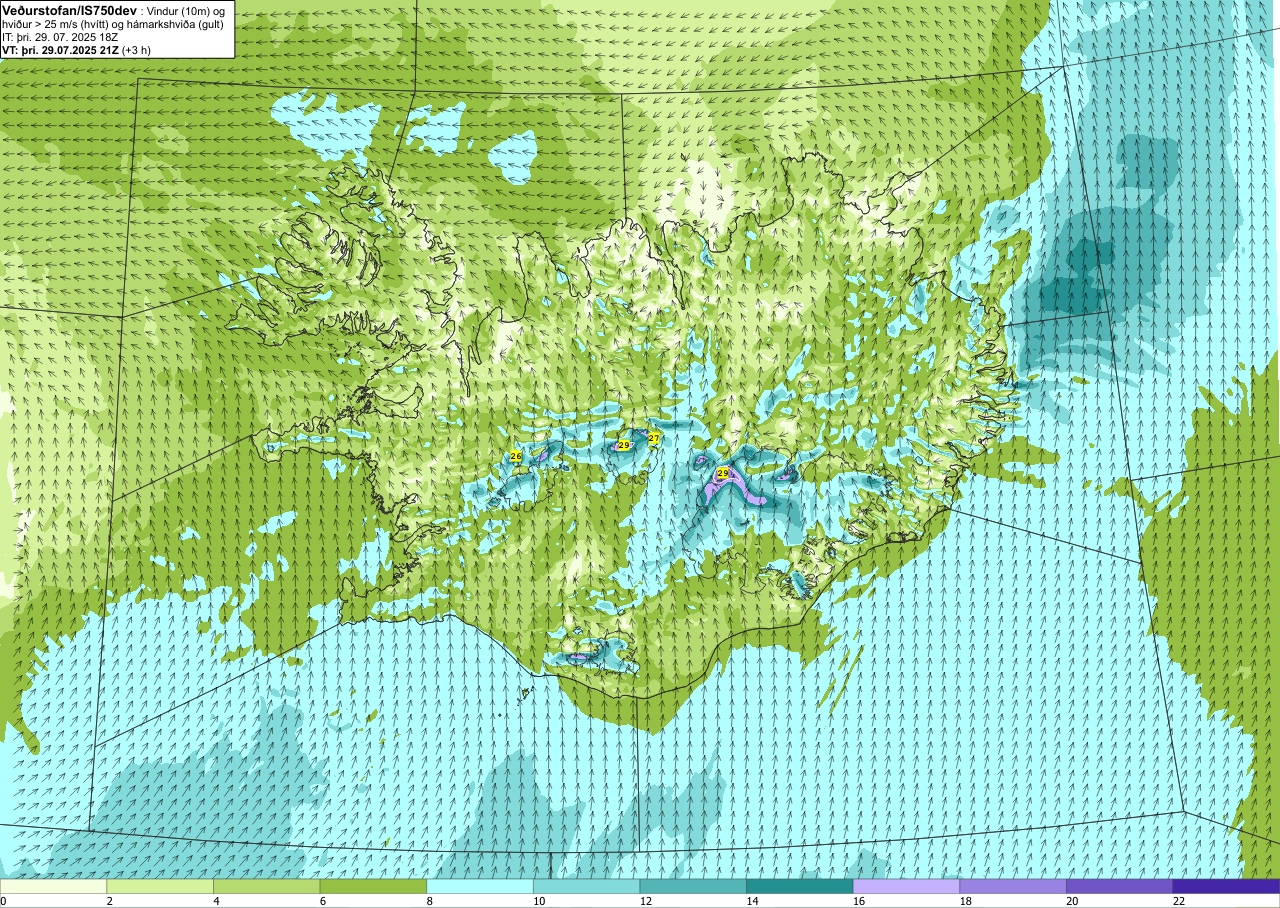Click the yellow gust label 27

point(654,438)
